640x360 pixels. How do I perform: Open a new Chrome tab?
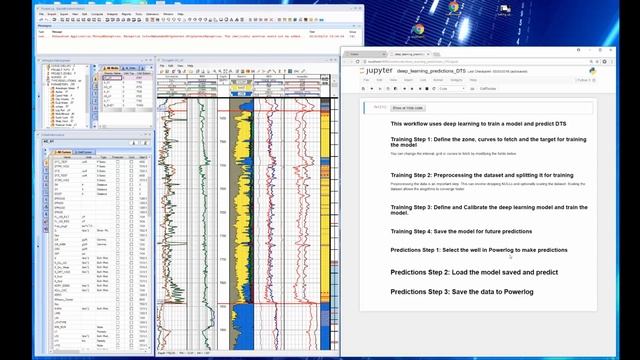tap(436, 54)
